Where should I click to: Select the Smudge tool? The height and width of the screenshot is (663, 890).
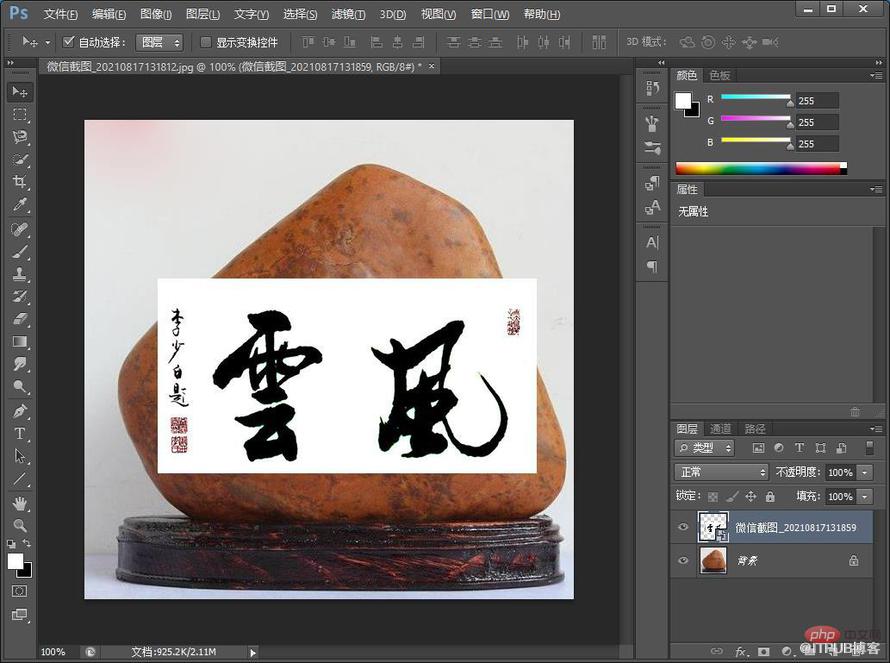20,364
